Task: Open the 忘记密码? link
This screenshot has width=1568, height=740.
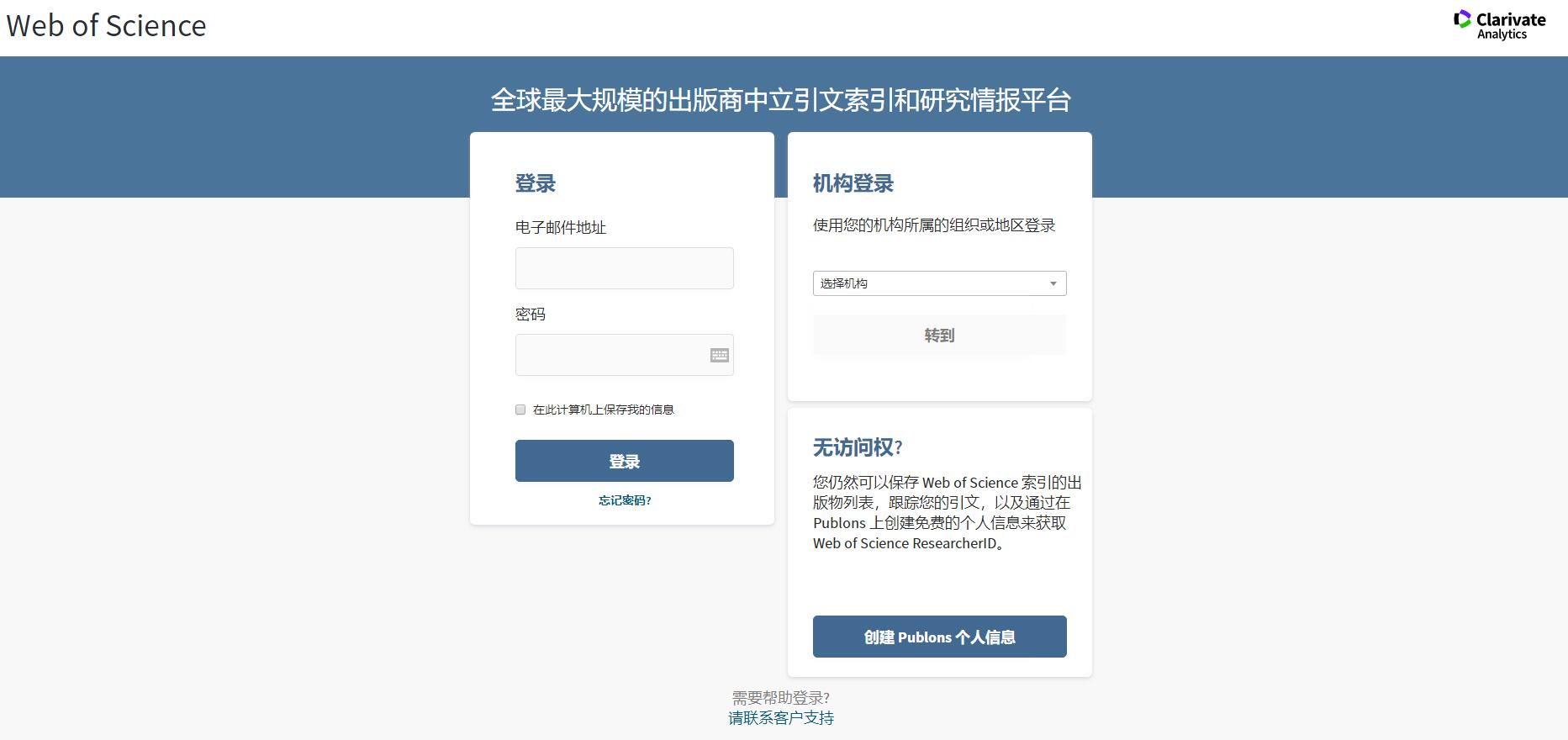Action: pyautogui.click(x=625, y=500)
